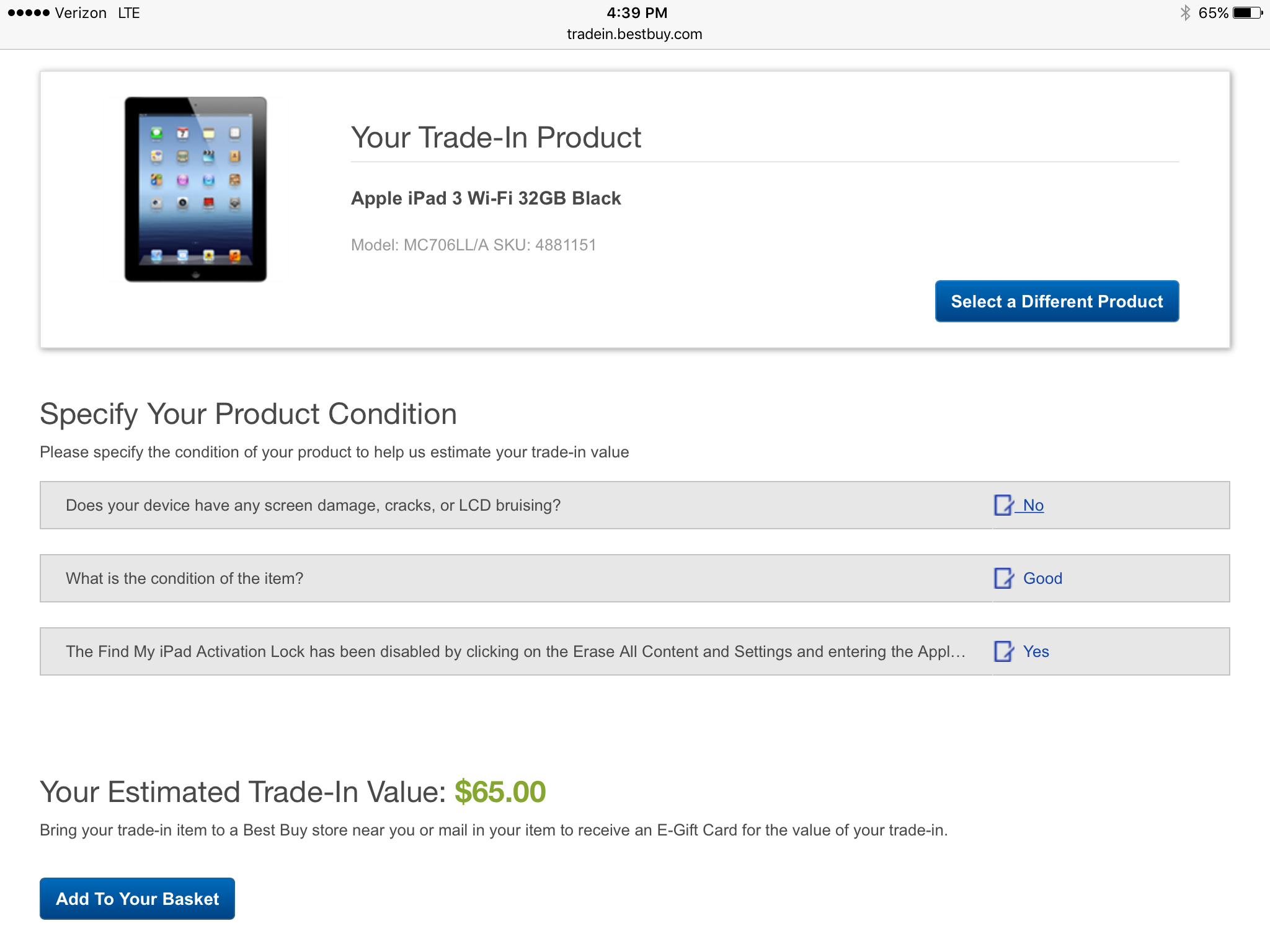1270x952 pixels.
Task: Click the $65.00 estimated value
Action: point(500,791)
